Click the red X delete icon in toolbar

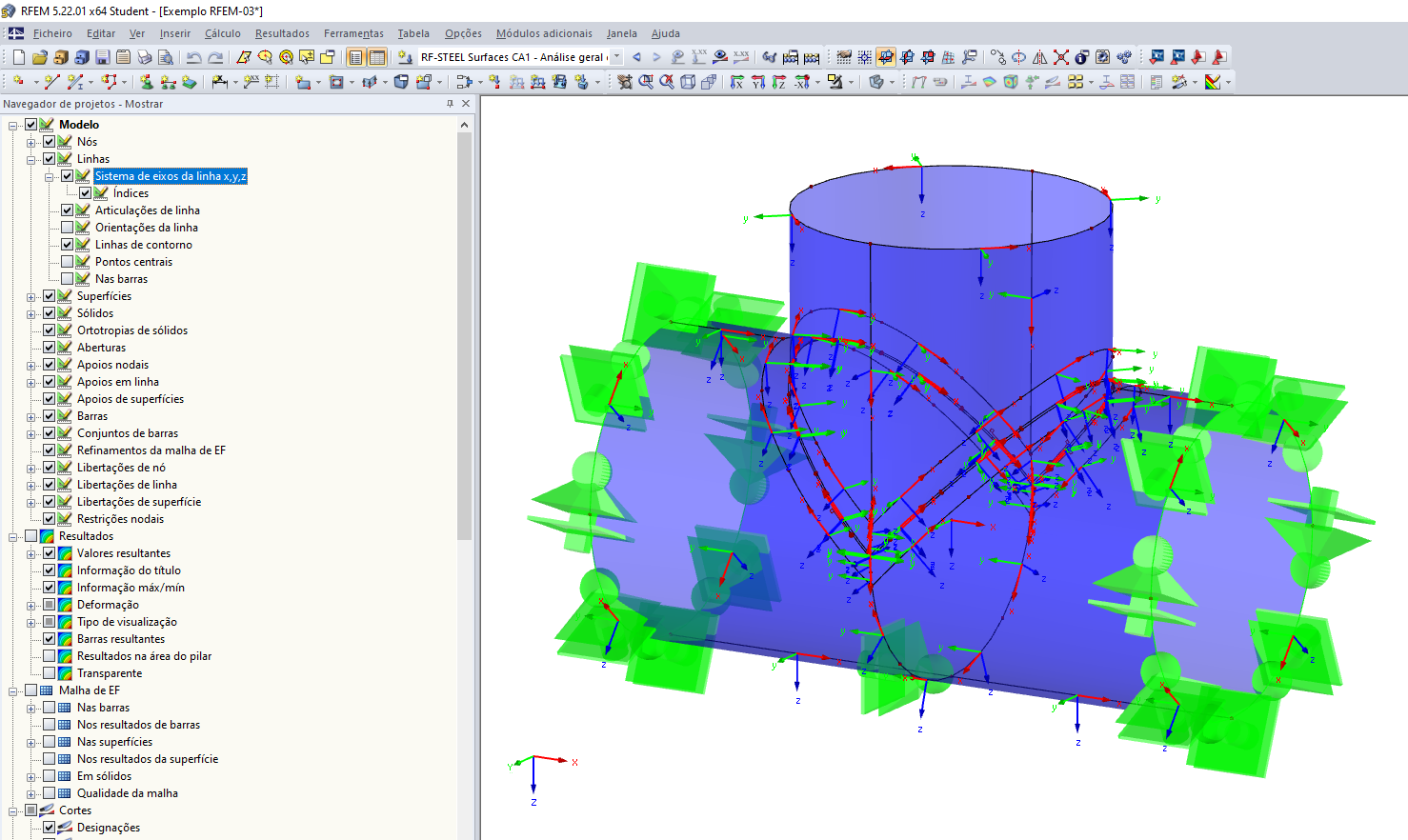(1061, 57)
